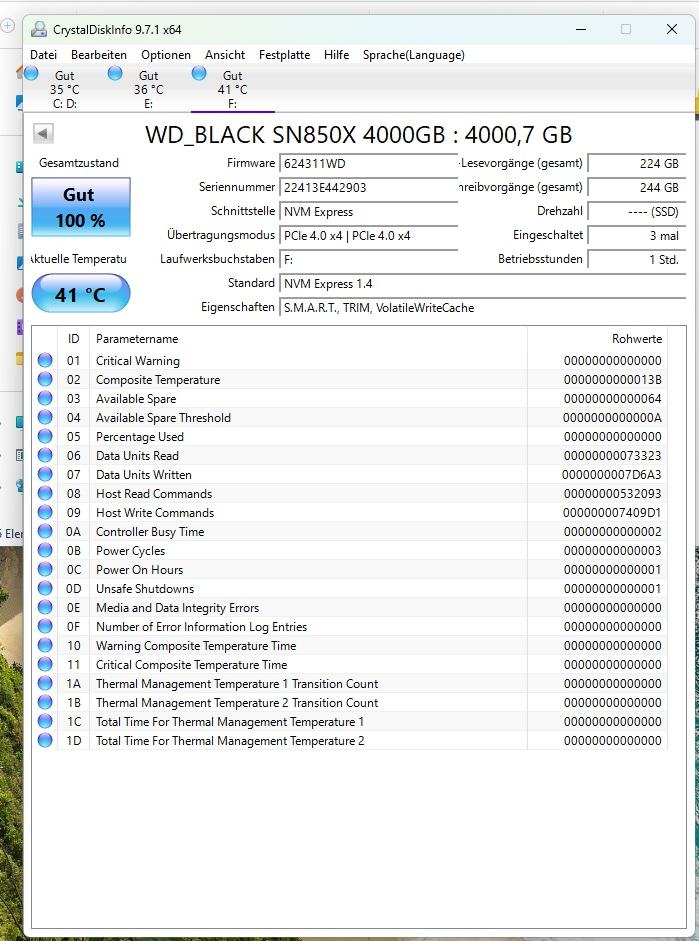Screen dimensions: 699x941
Task: Click the Firmware value field 624311WD
Action: (368, 163)
